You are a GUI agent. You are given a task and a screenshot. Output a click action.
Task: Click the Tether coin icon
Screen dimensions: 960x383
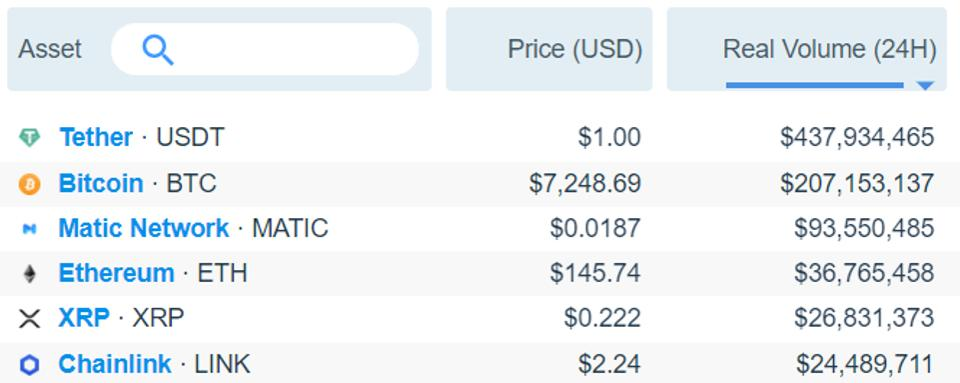(29, 138)
